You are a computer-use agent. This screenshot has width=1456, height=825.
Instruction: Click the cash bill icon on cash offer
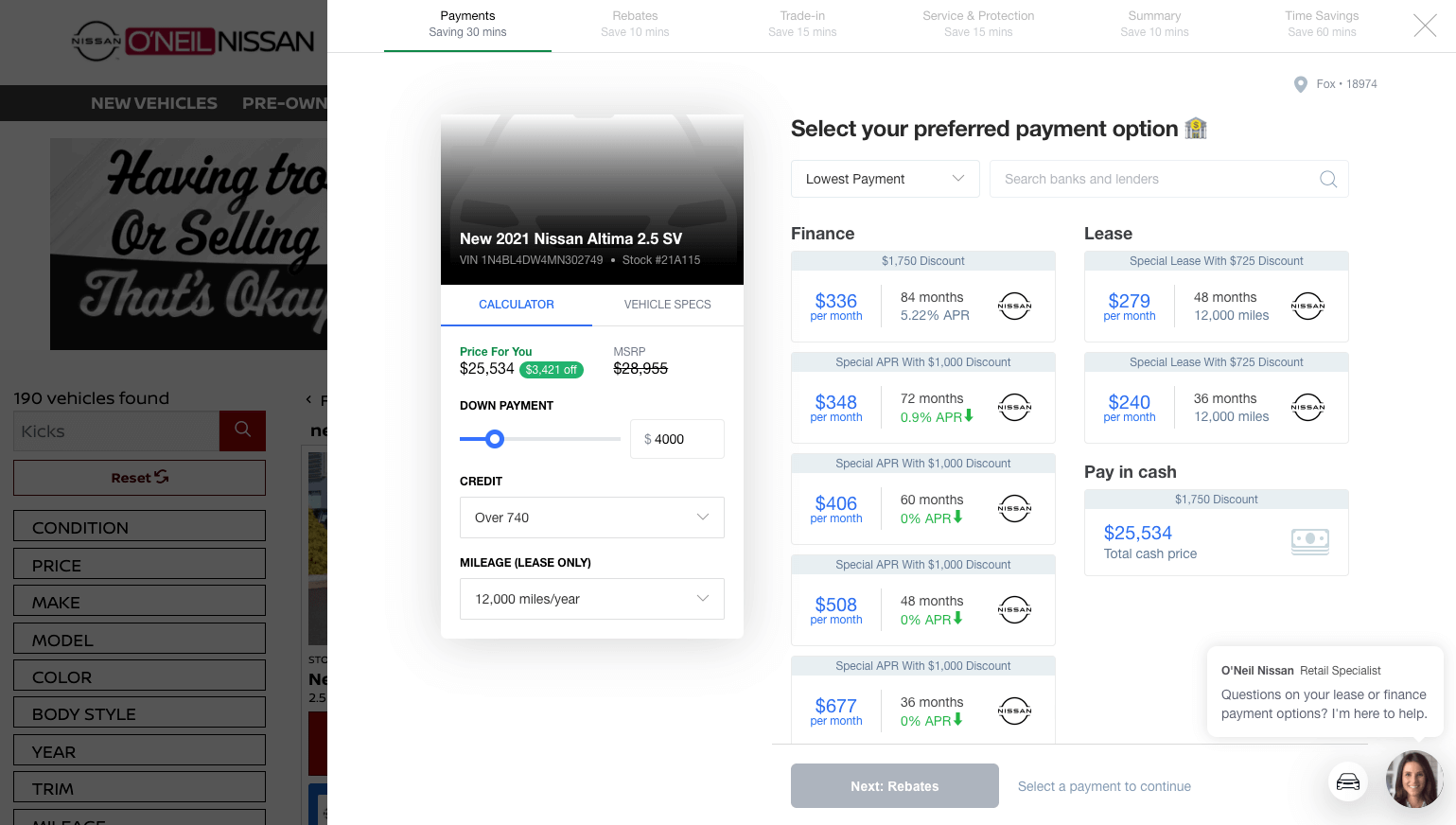tap(1310, 541)
